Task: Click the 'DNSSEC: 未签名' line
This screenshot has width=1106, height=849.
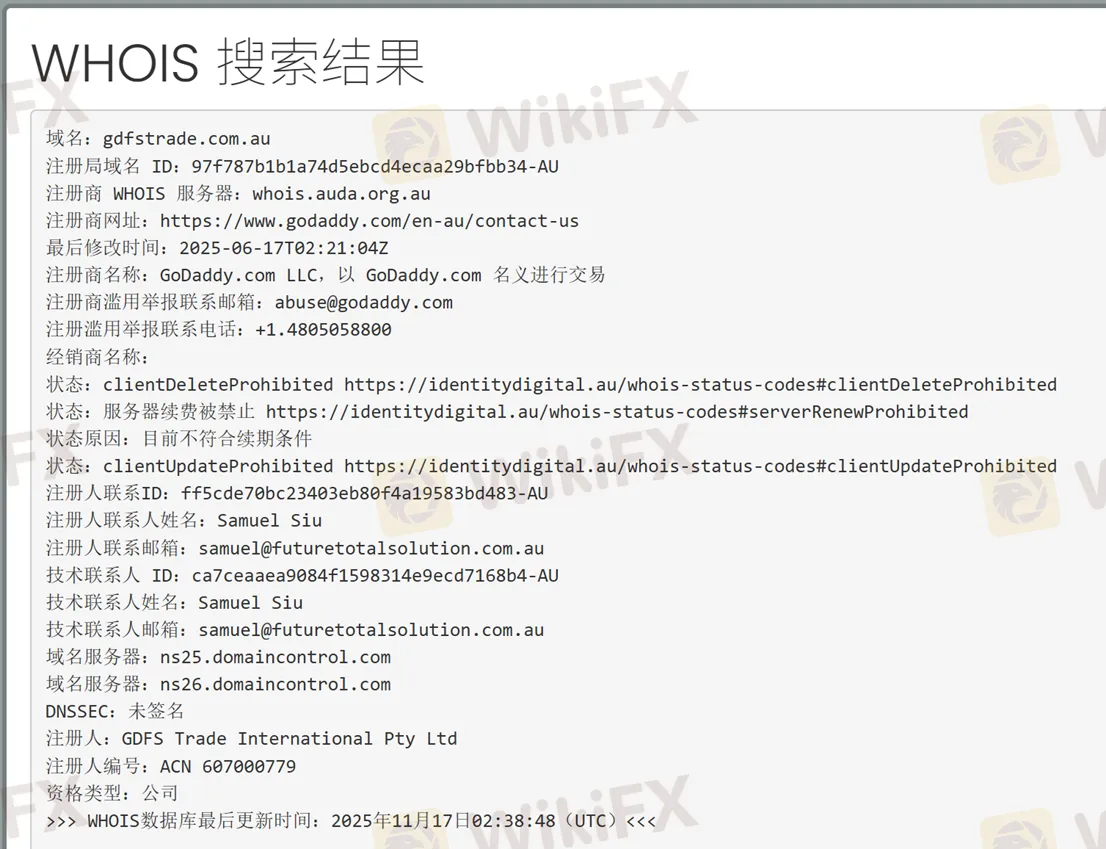Action: click(x=114, y=711)
